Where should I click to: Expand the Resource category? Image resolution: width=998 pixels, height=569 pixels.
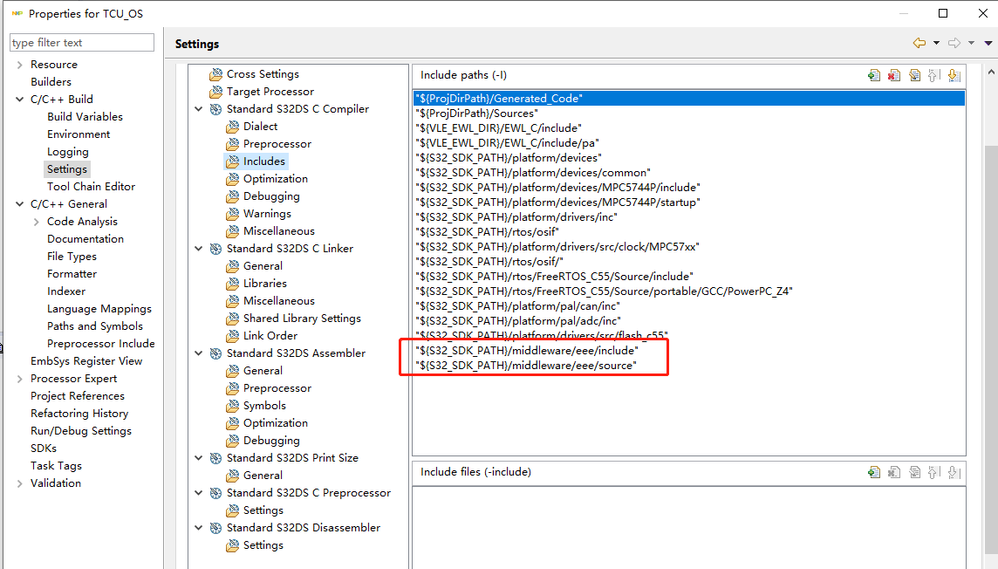(x=19, y=64)
